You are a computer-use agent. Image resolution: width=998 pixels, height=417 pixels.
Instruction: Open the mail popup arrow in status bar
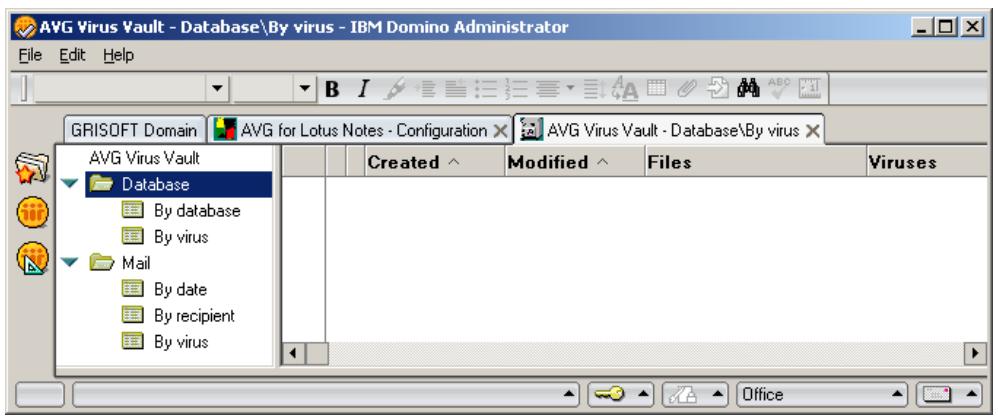971,395
